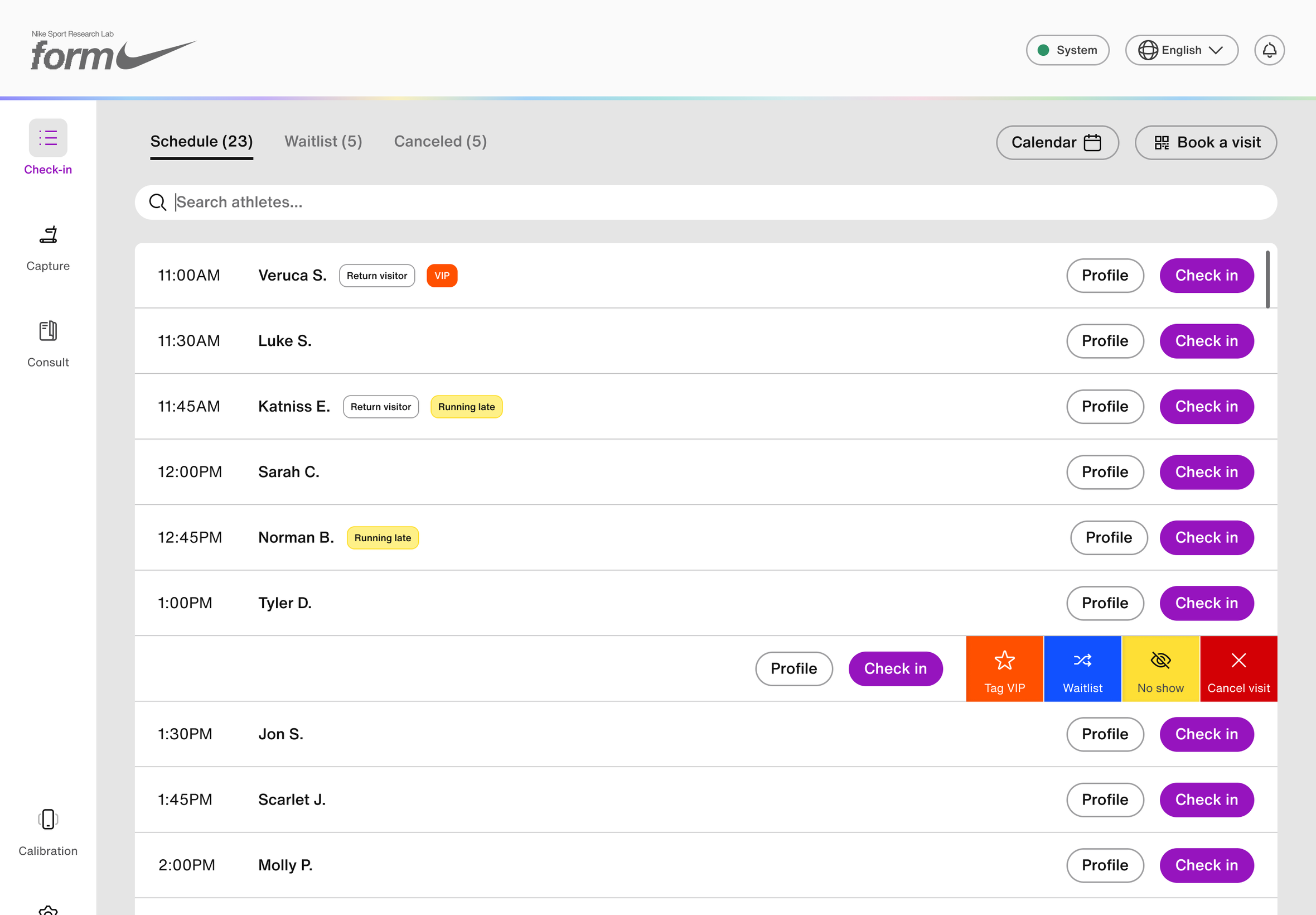Open the Check-in list icon in sidebar
1316x915 pixels.
pyautogui.click(x=48, y=138)
